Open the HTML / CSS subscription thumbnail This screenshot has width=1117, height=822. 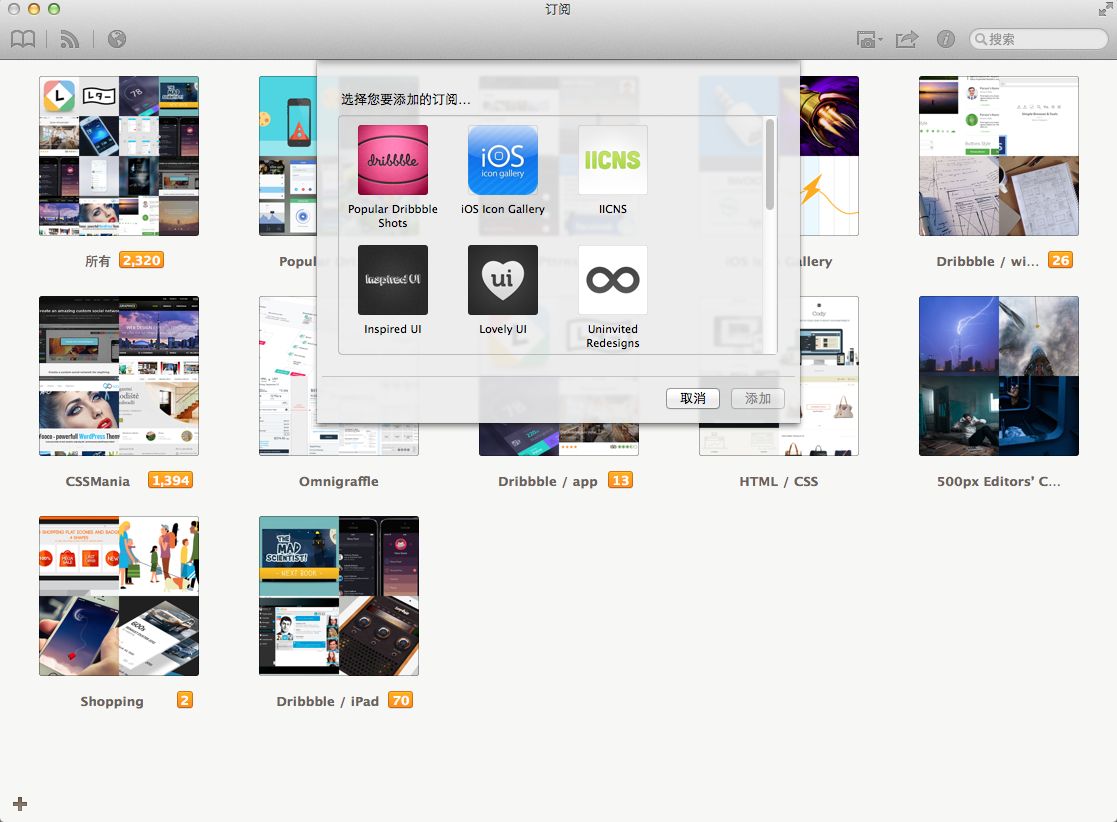[x=830, y=376]
